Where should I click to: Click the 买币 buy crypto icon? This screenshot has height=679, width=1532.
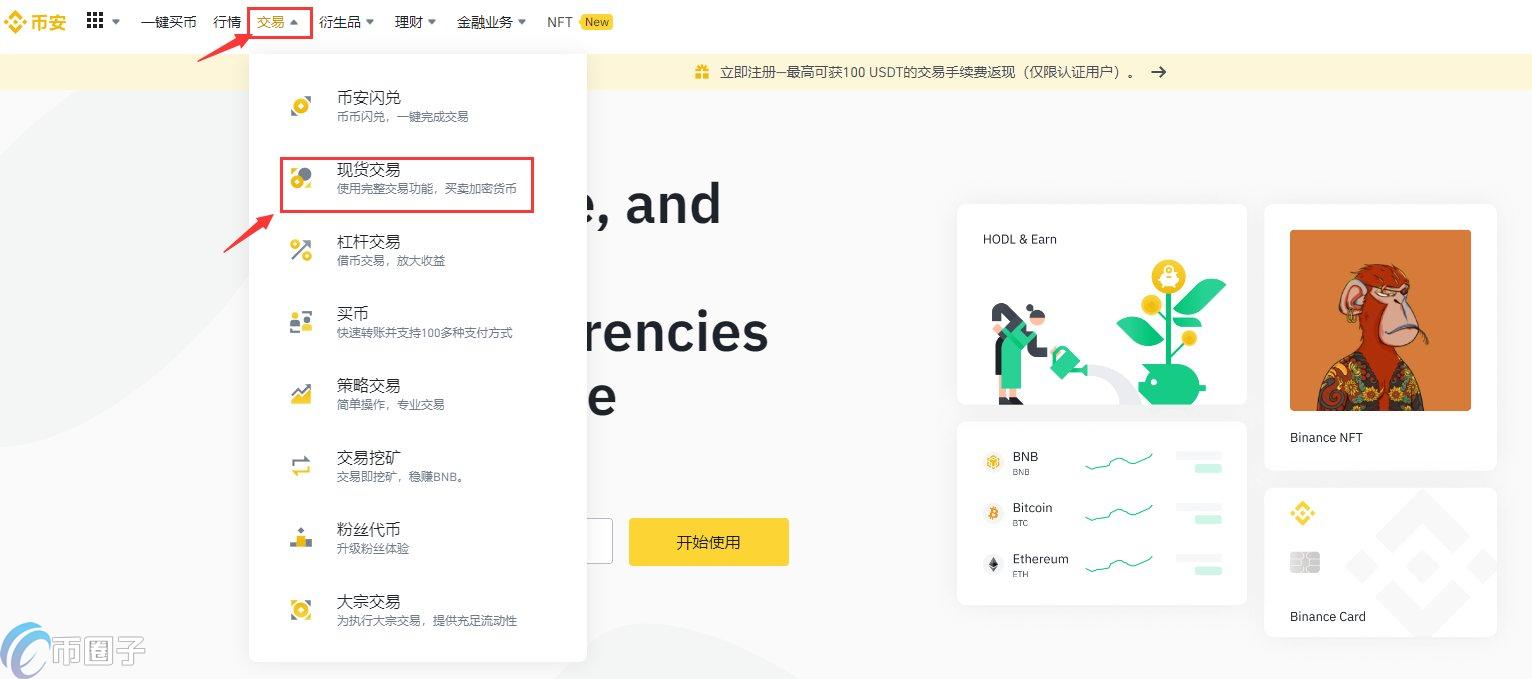(x=301, y=321)
